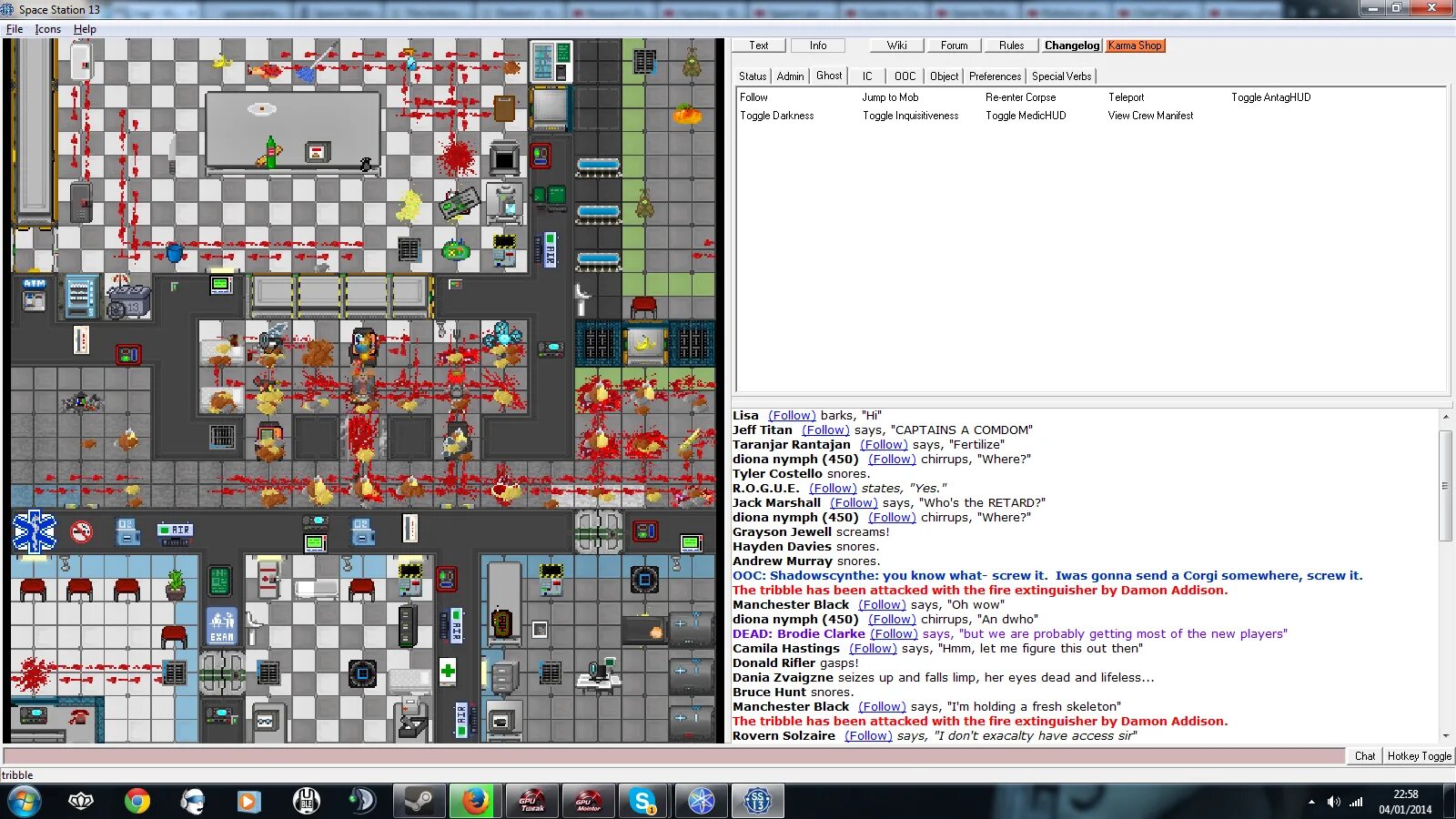This screenshot has width=1456, height=819.
Task: Click the Text button
Action: pos(759,45)
